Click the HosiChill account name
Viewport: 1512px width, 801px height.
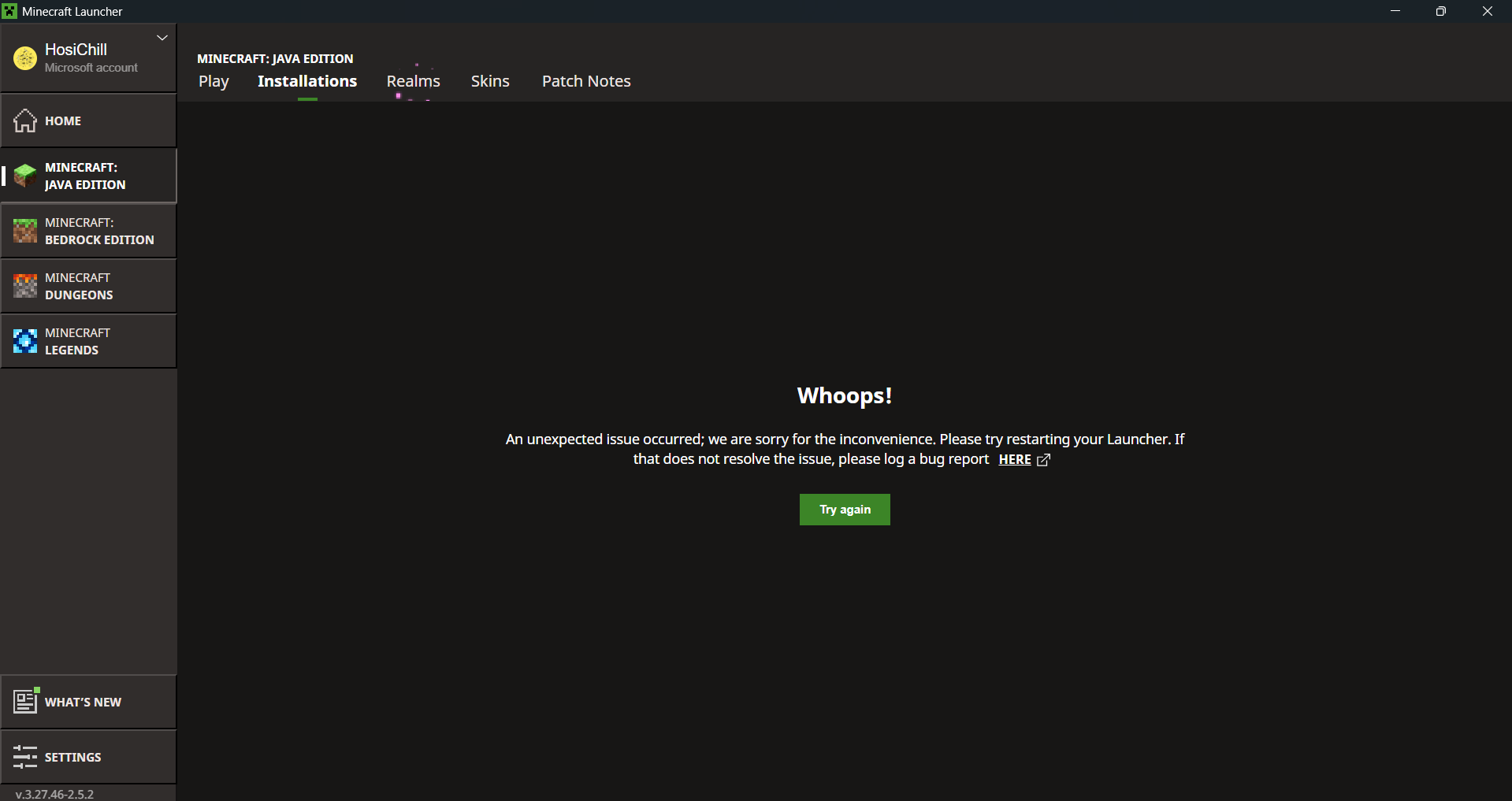point(76,50)
